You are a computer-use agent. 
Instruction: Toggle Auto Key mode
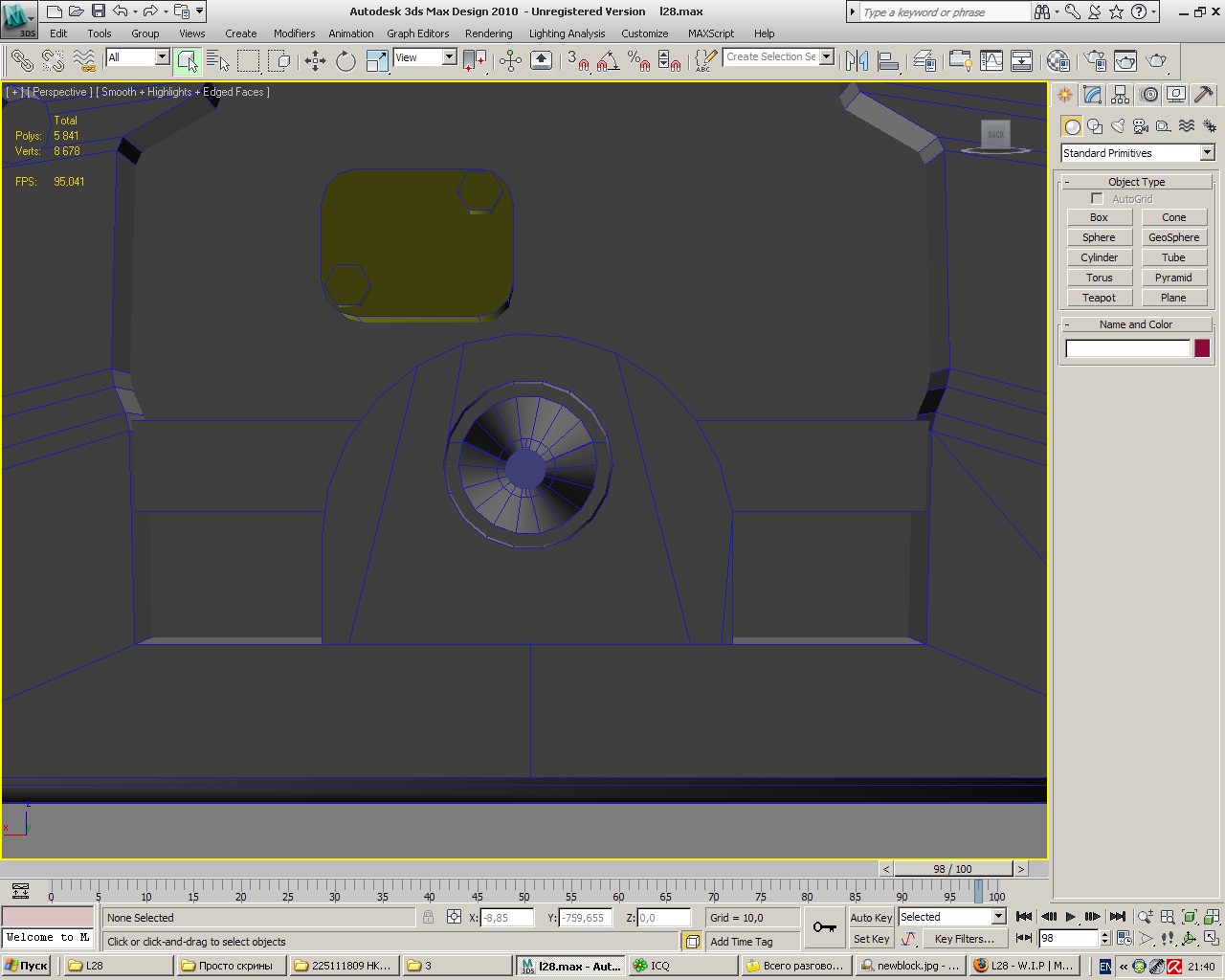[x=871, y=917]
